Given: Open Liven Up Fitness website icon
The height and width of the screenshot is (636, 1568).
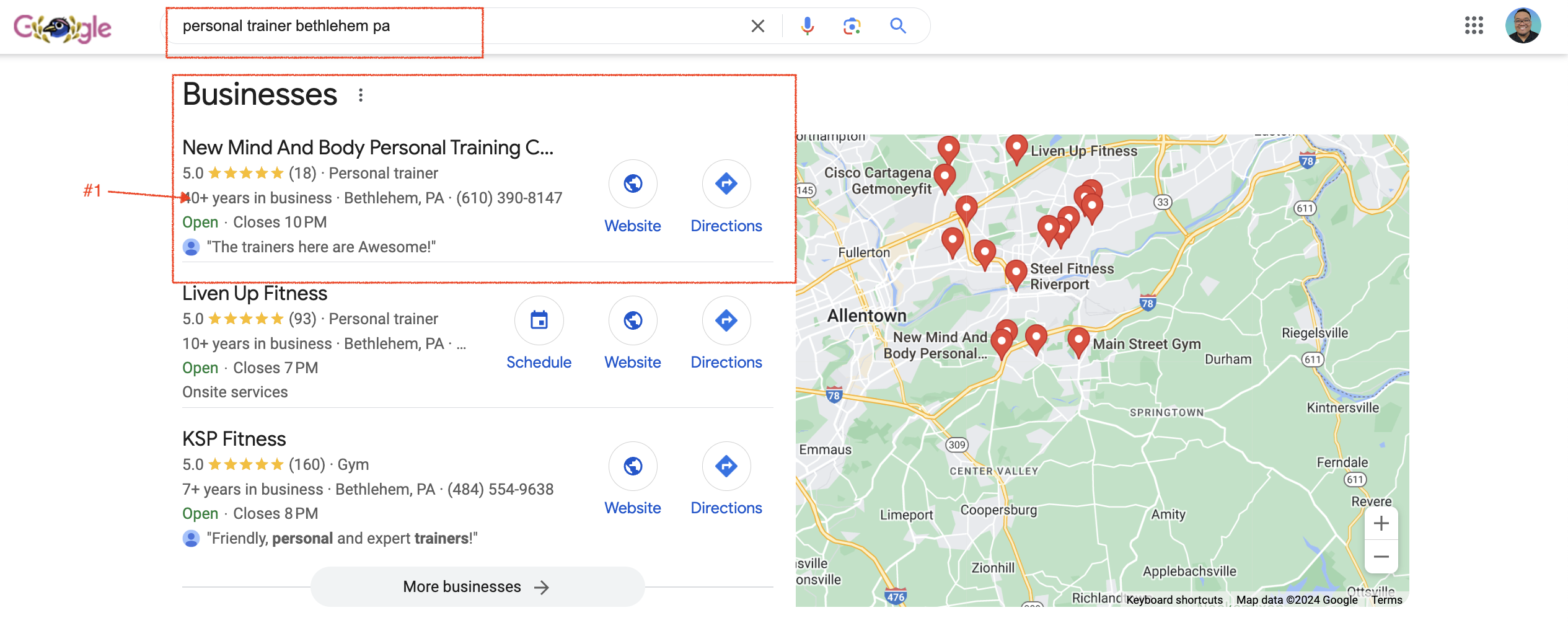Looking at the screenshot, I should coord(633,320).
